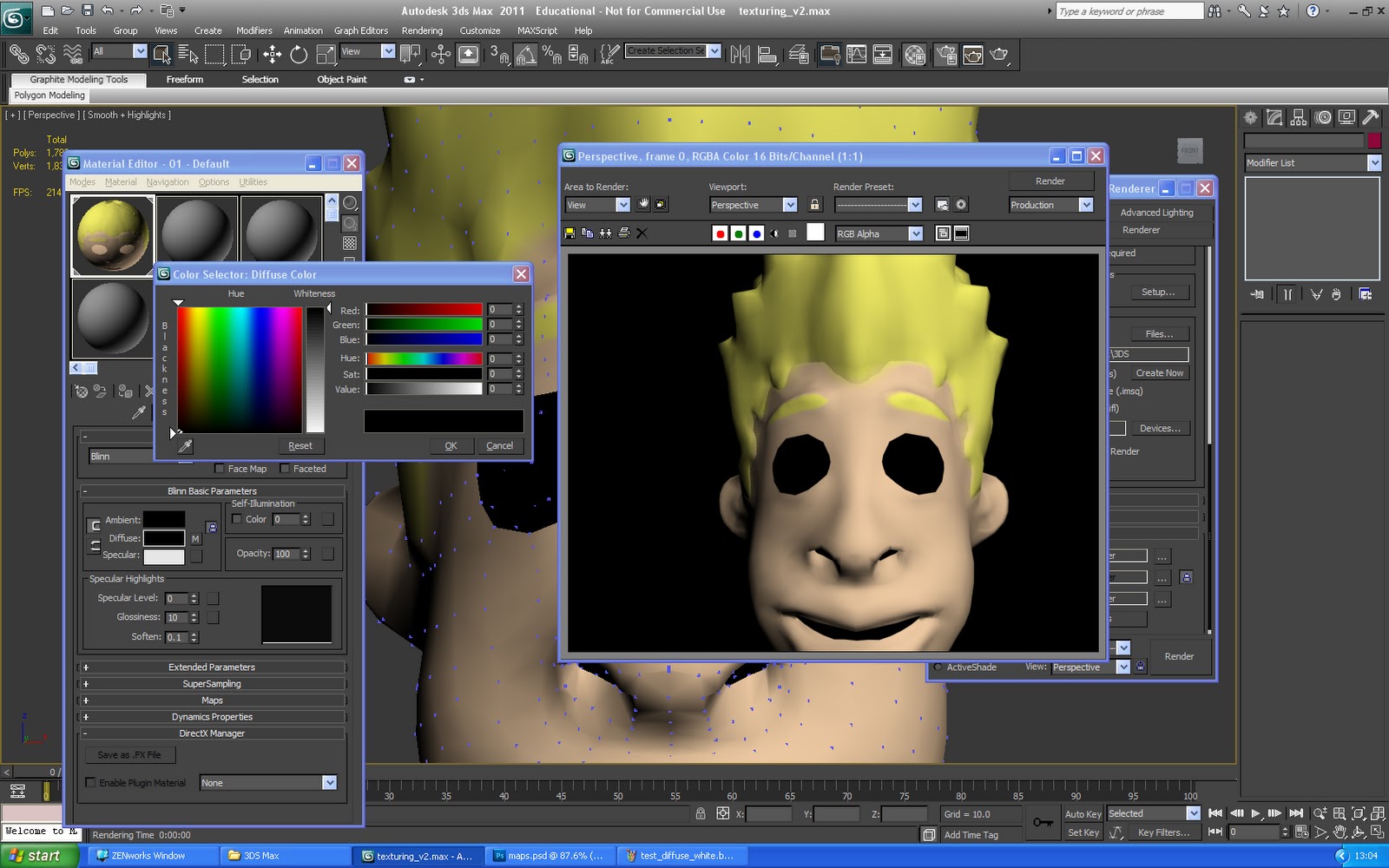Toggle the Set Key mode key icon

pyautogui.click(x=1043, y=822)
